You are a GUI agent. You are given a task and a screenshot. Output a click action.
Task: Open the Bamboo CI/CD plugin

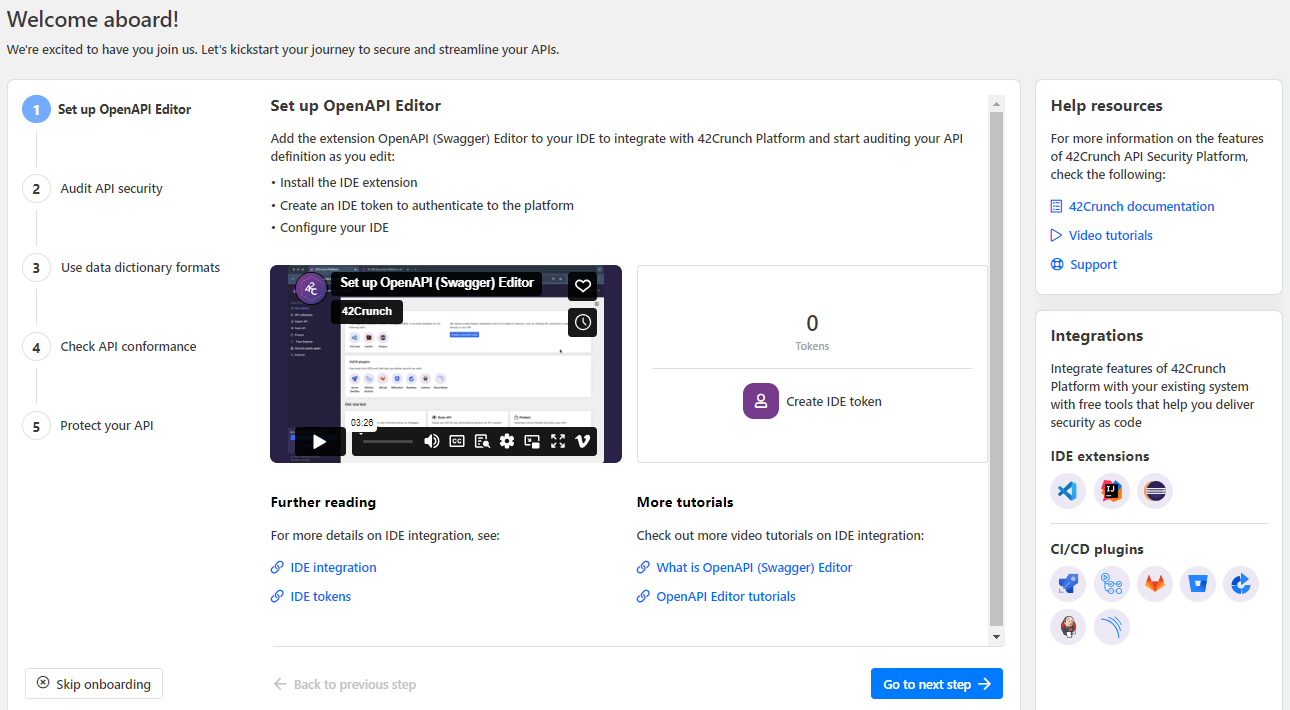click(x=1241, y=584)
